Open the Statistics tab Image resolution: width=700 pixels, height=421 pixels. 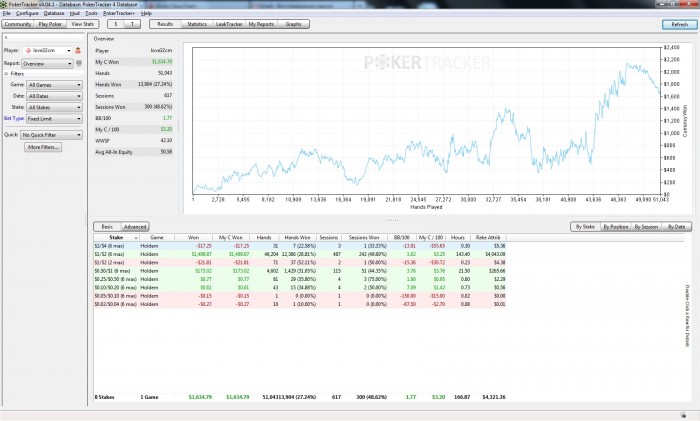click(197, 24)
